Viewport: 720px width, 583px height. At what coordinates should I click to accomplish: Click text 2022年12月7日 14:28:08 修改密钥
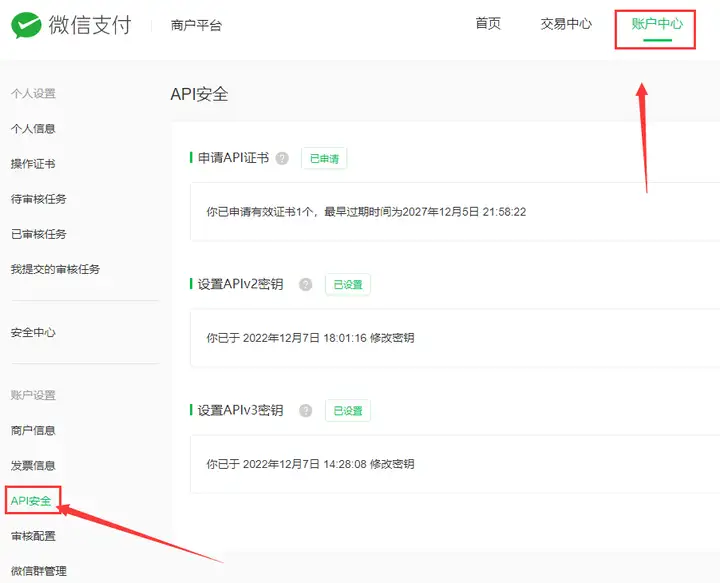click(x=328, y=464)
